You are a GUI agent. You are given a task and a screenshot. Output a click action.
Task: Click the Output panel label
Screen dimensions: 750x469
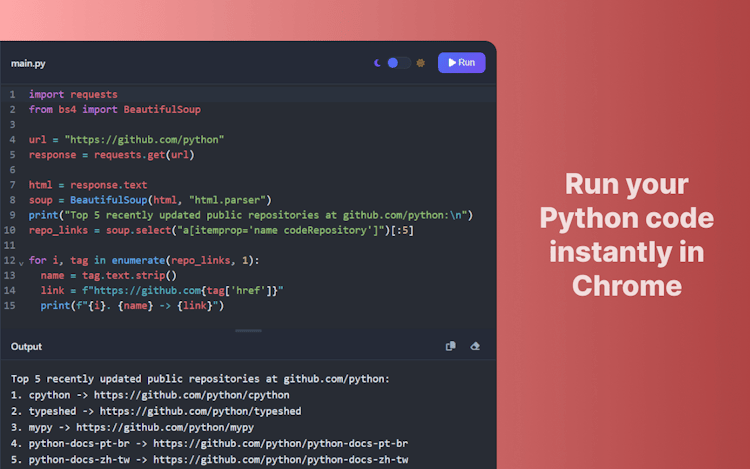(x=26, y=347)
